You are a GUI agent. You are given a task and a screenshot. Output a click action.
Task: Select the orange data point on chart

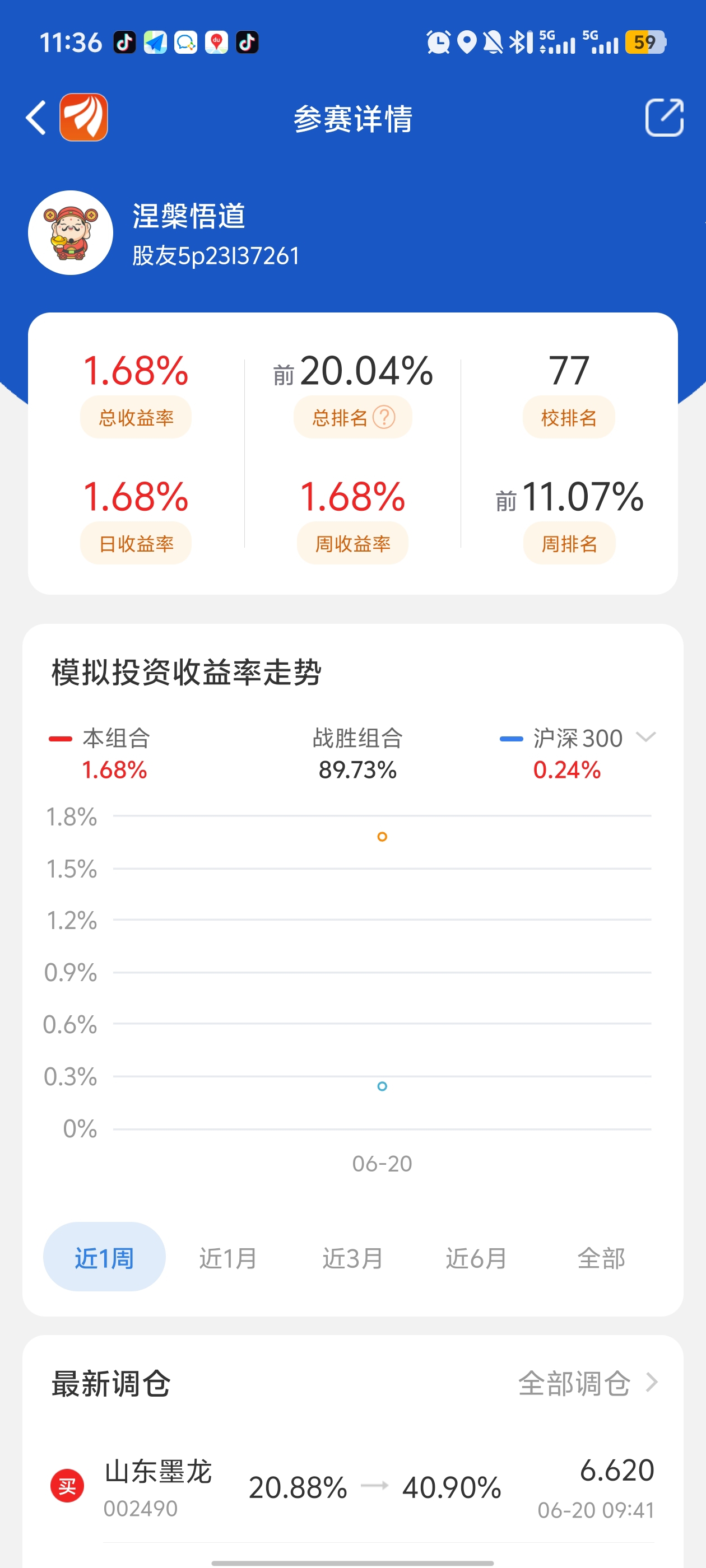(382, 836)
